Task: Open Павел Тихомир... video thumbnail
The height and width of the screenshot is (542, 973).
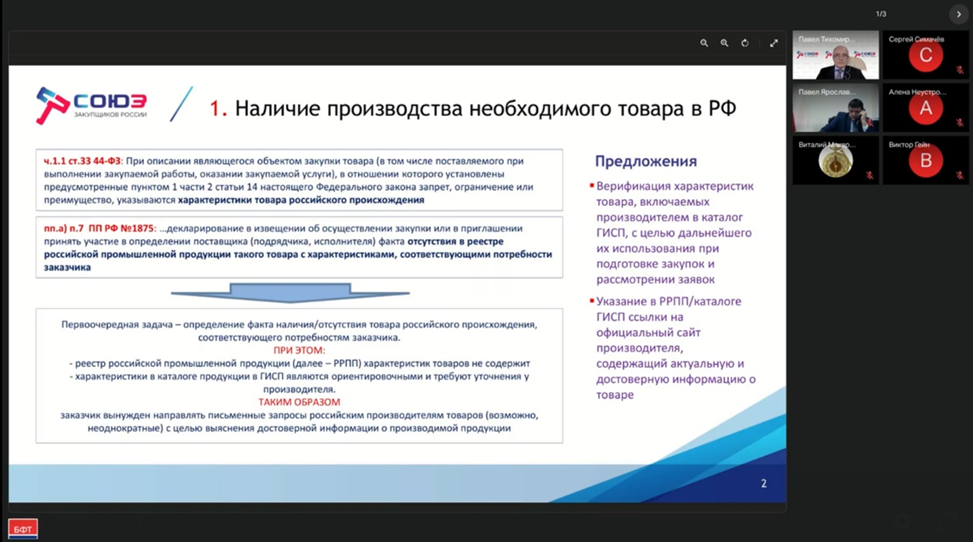Action: pyautogui.click(x=835, y=55)
